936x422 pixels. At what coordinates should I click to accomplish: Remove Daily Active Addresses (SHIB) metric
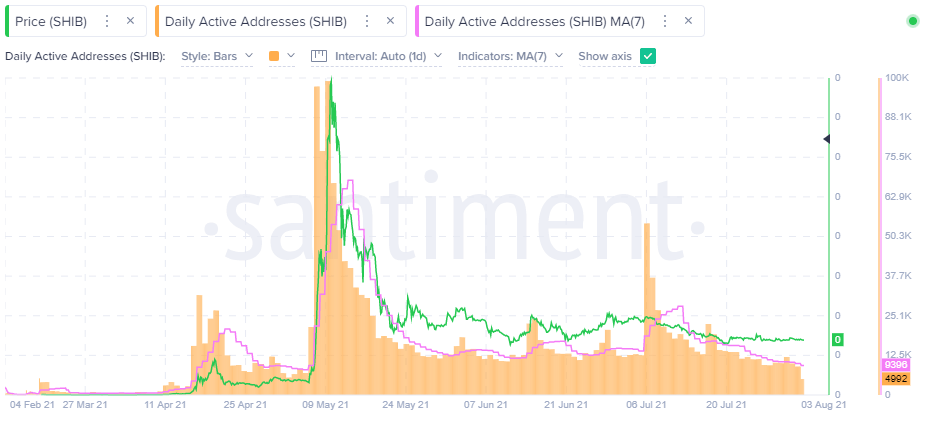[x=390, y=21]
